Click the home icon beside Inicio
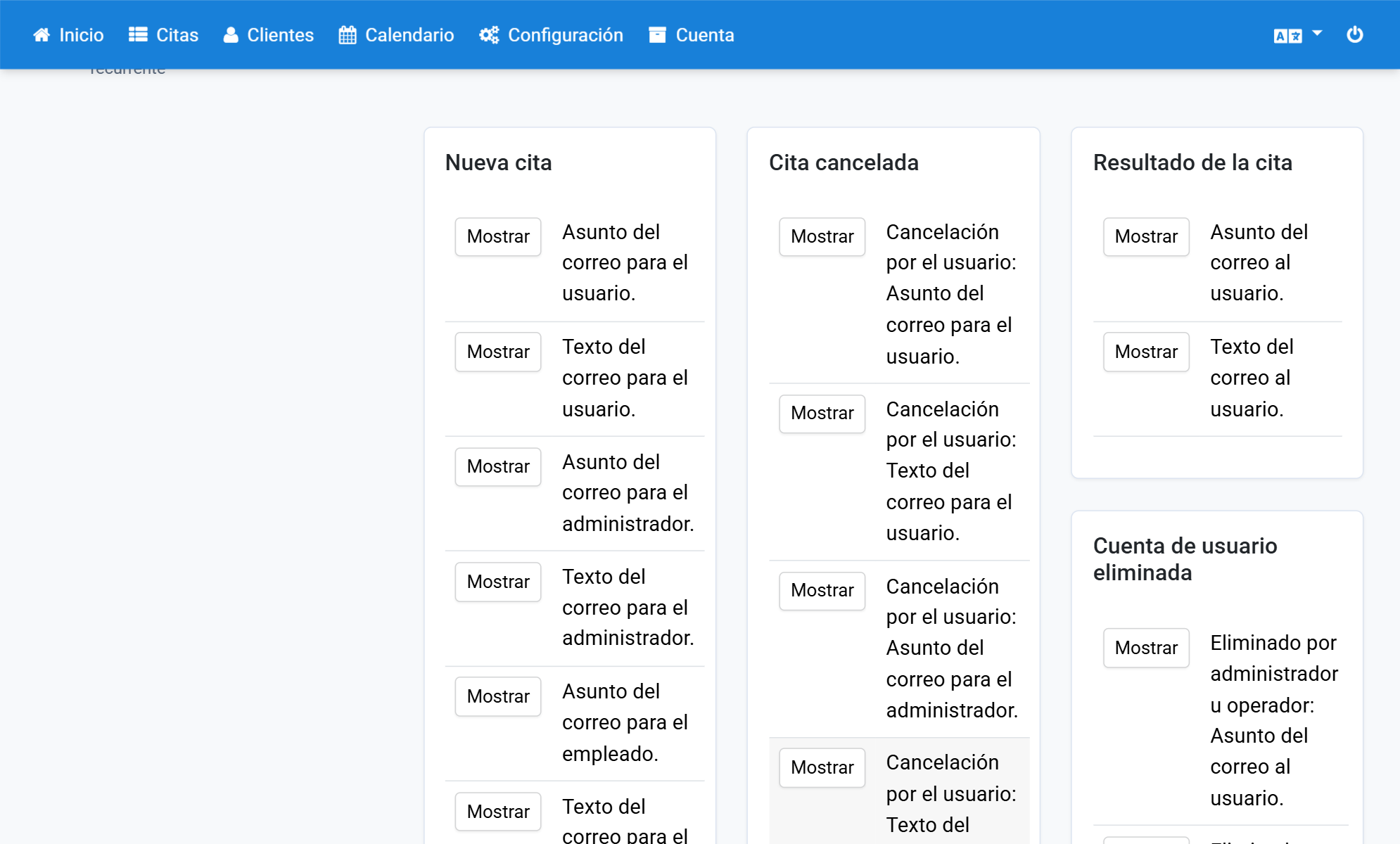This screenshot has height=844, width=1400. click(x=42, y=35)
